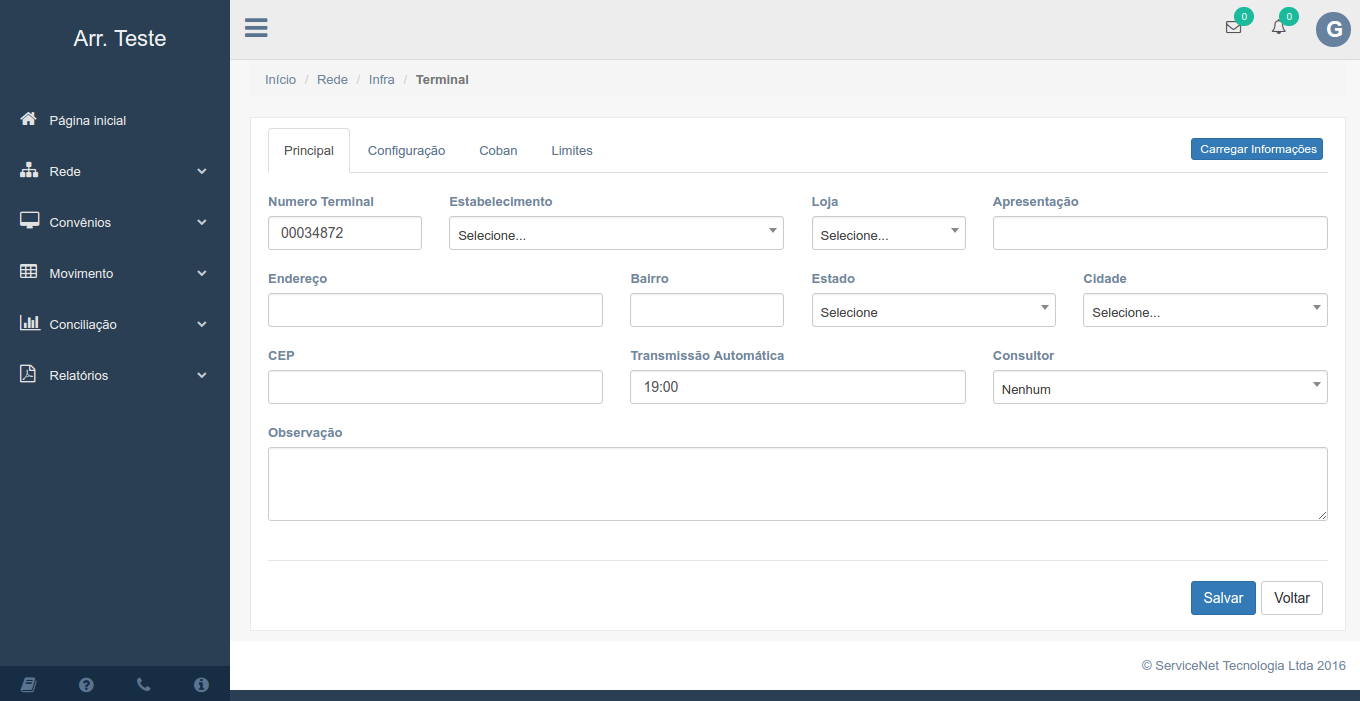Switch to the Limites tab
Screen dimensions: 1360x701
click(x=572, y=151)
